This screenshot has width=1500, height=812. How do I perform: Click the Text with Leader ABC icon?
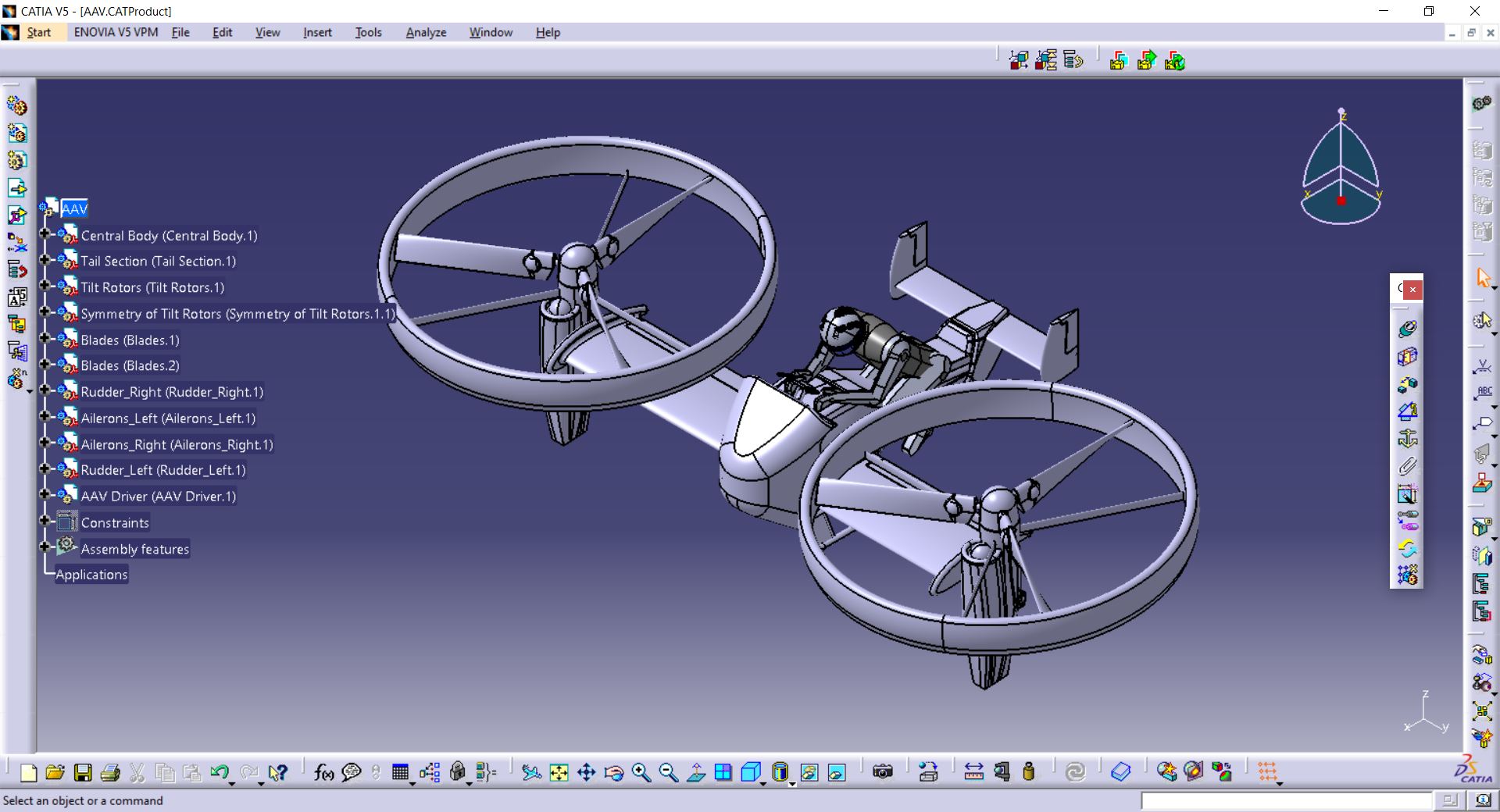click(x=1482, y=393)
